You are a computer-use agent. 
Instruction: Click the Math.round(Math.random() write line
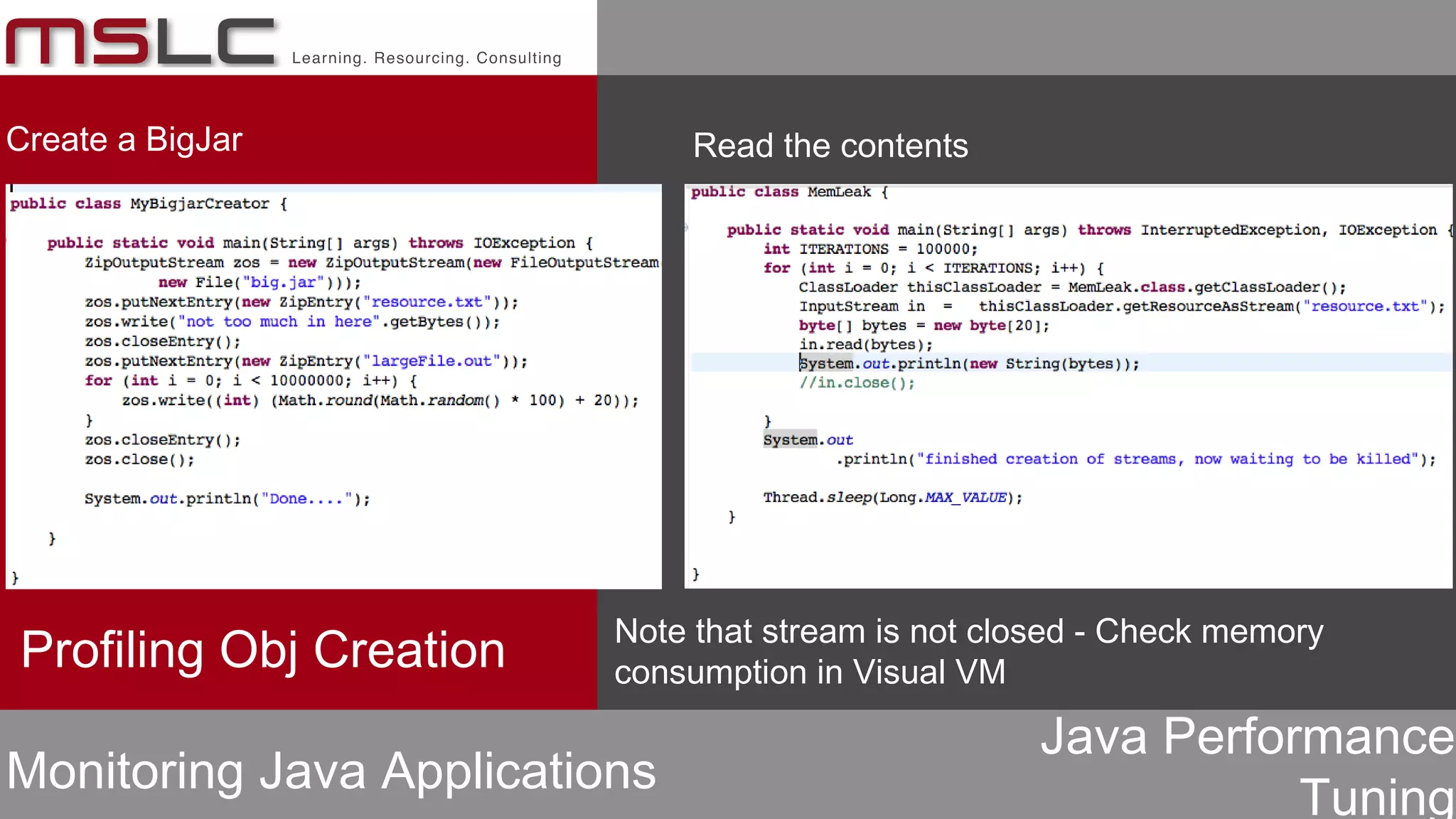point(380,401)
